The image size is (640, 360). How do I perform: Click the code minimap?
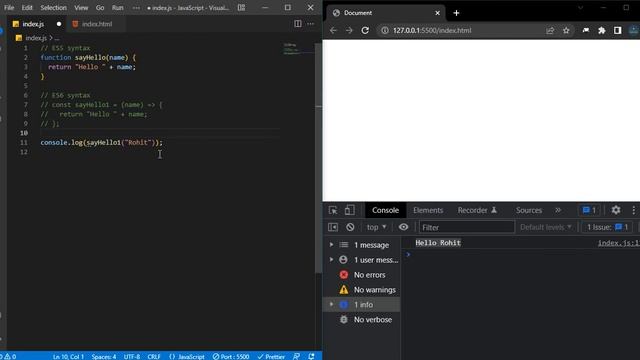click(x=298, y=49)
